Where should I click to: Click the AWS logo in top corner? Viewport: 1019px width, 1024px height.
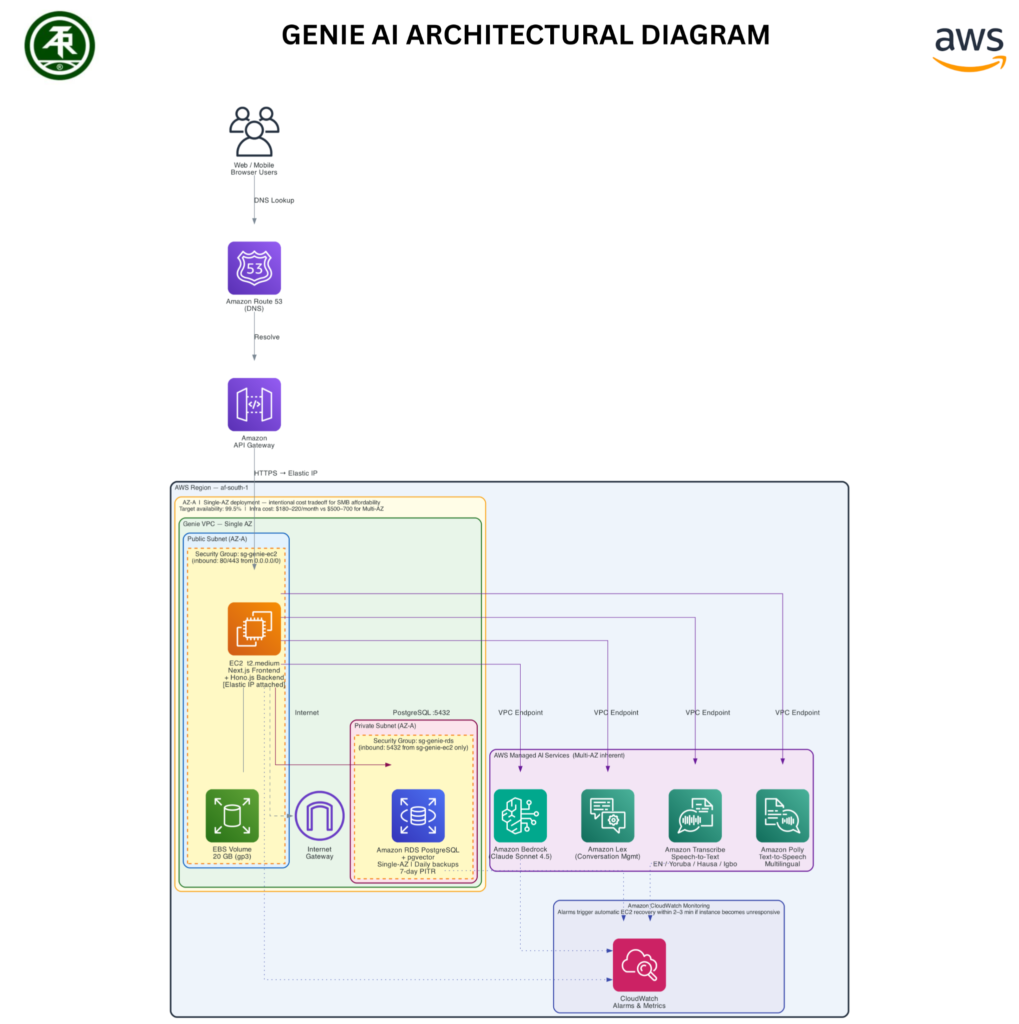(x=968, y=47)
